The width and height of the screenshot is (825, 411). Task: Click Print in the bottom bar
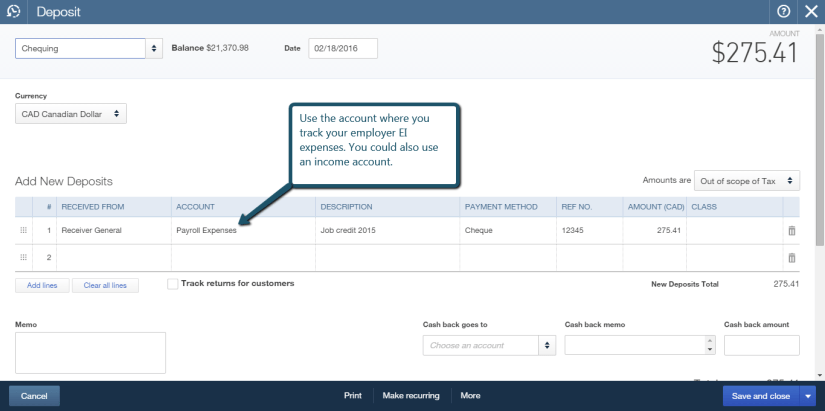click(352, 396)
